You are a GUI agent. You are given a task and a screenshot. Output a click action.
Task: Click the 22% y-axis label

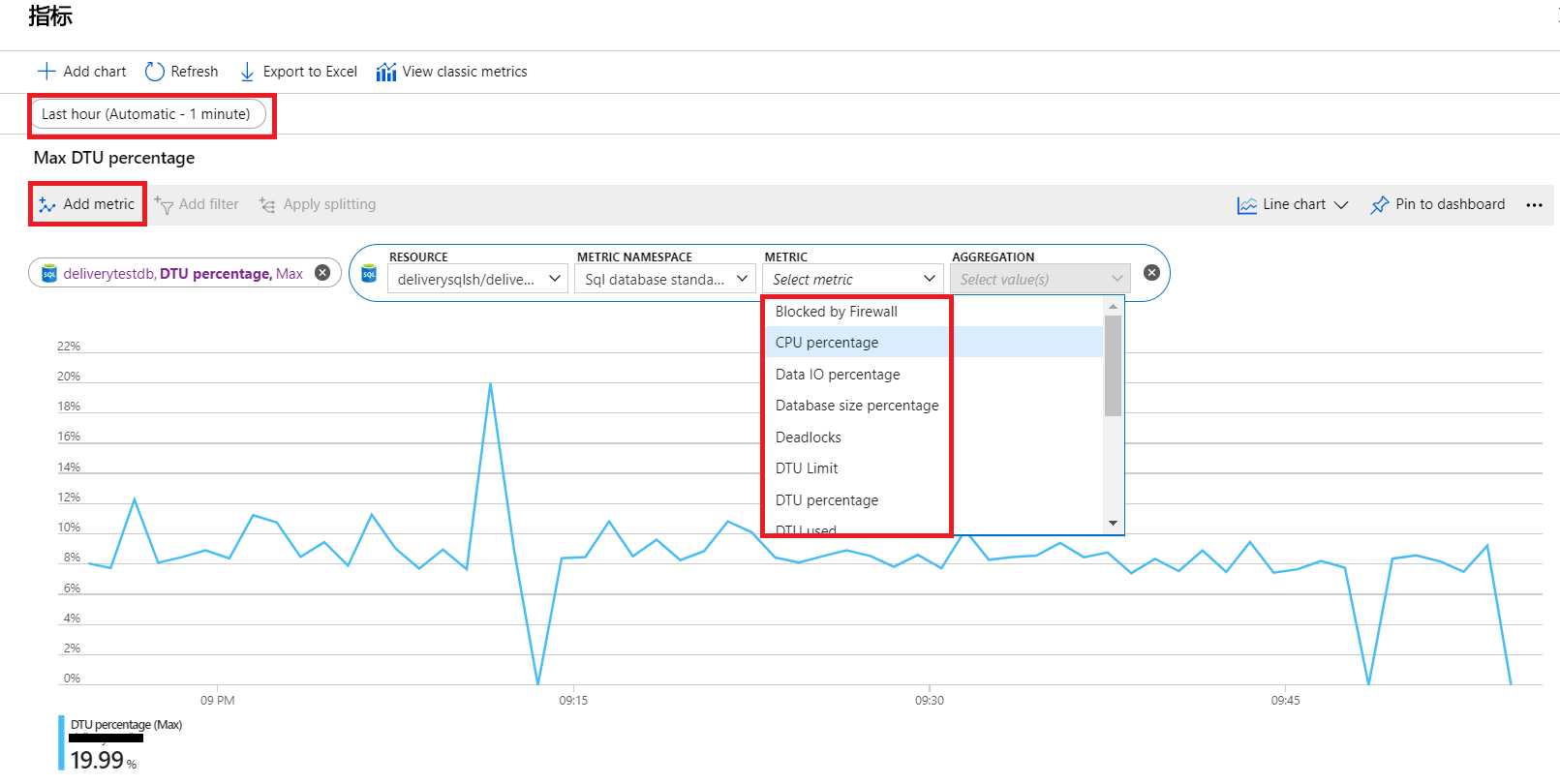click(x=69, y=347)
